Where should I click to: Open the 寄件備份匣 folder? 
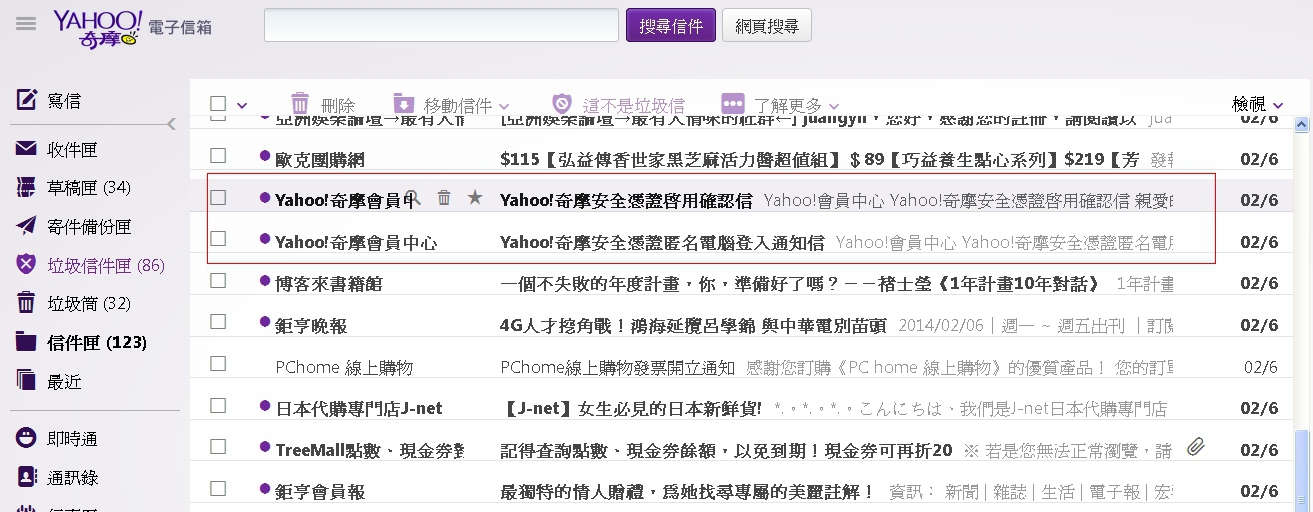[x=89, y=227]
